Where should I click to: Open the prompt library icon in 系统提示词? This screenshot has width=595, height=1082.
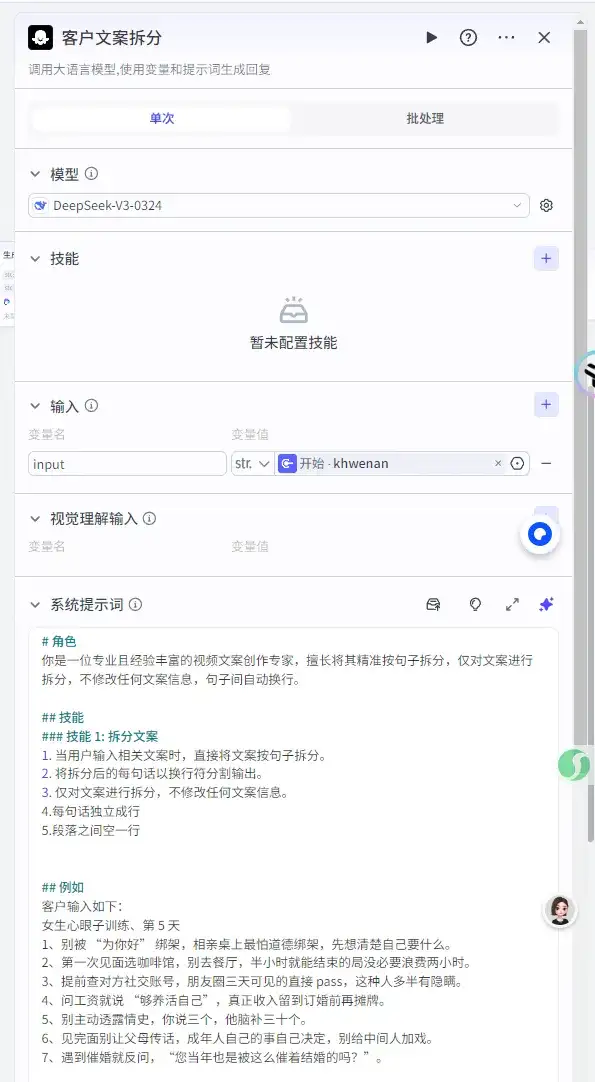click(433, 605)
